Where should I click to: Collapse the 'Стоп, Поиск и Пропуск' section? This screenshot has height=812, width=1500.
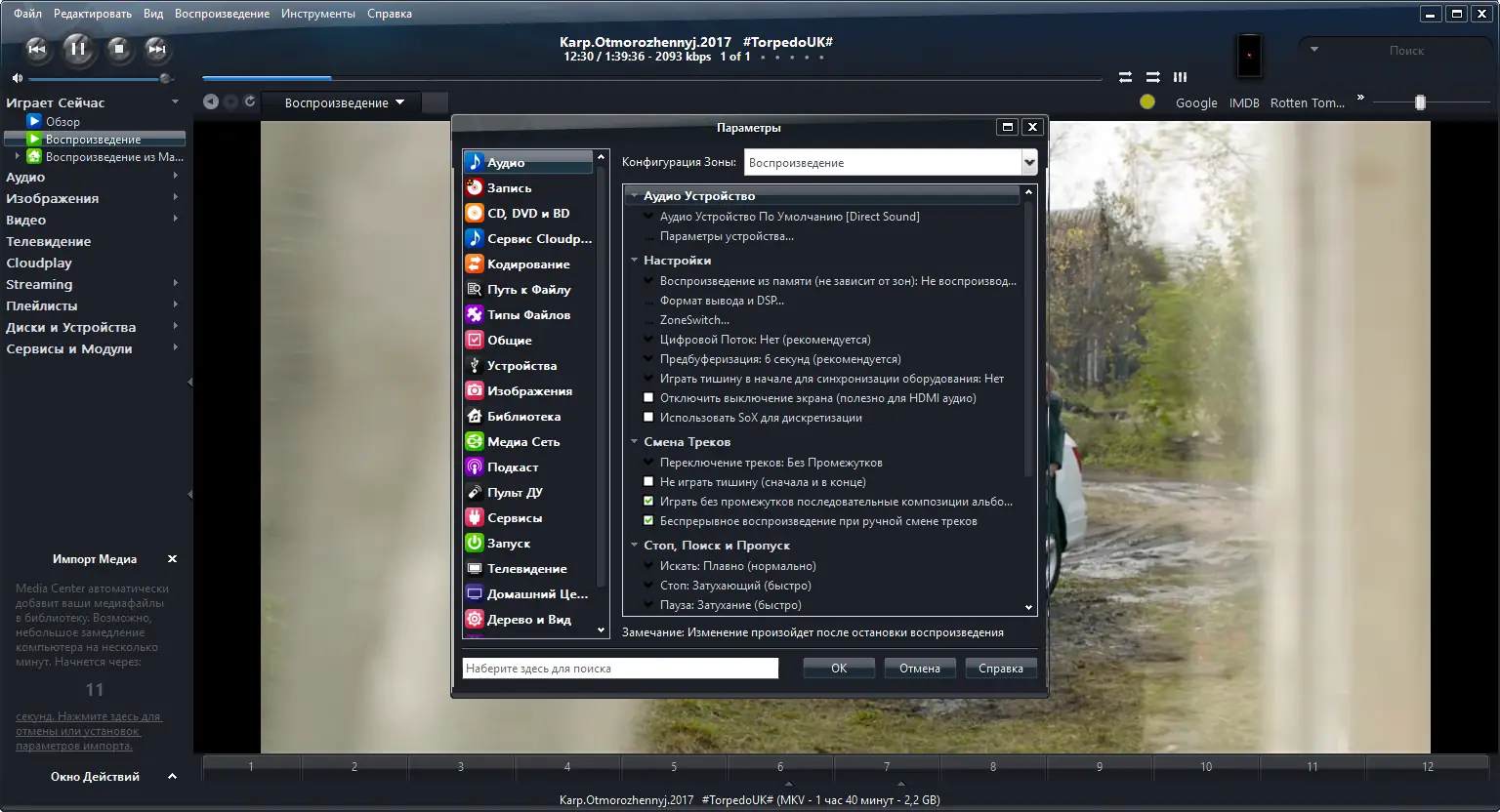[635, 546]
